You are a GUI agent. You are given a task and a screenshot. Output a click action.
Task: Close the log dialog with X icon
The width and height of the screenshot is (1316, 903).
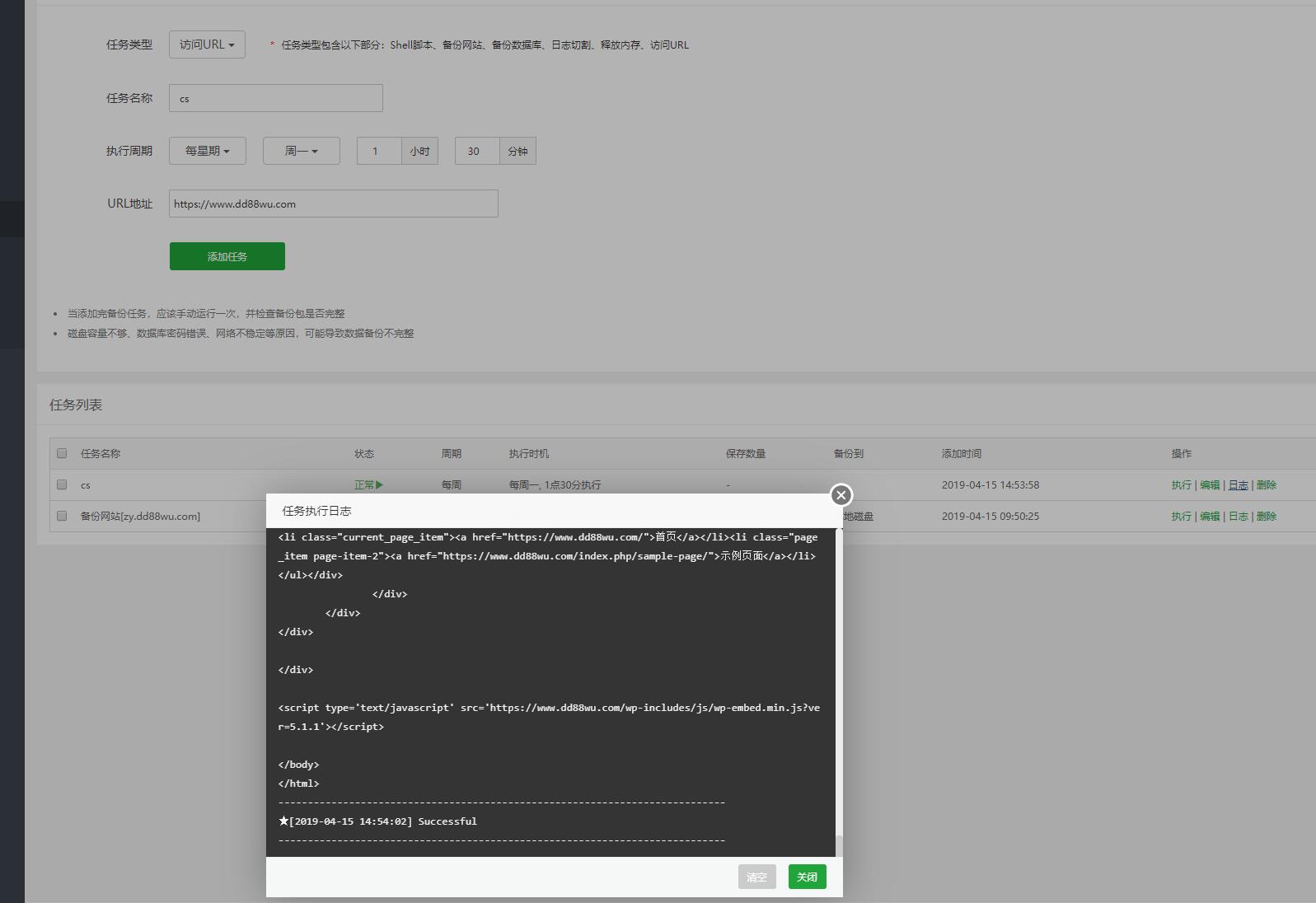pyautogui.click(x=841, y=495)
